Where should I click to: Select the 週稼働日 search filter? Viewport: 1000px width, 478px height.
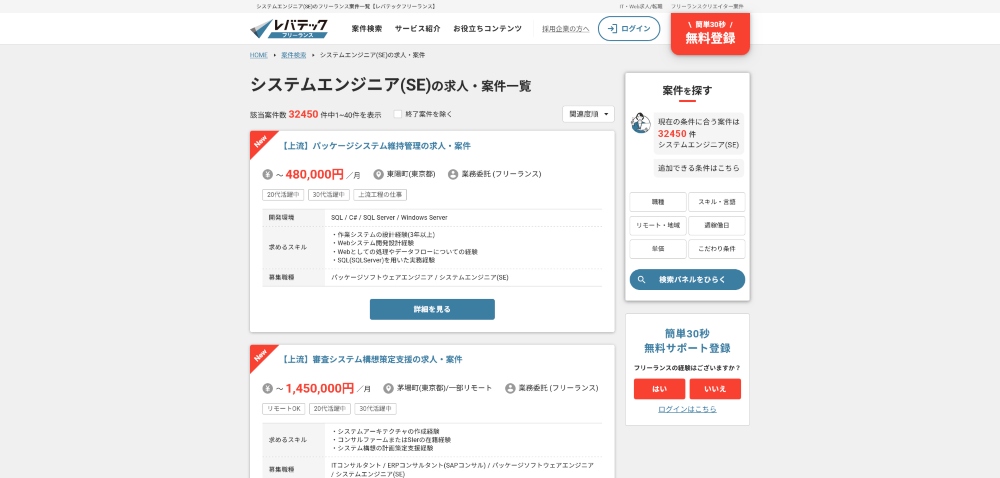coord(717,226)
